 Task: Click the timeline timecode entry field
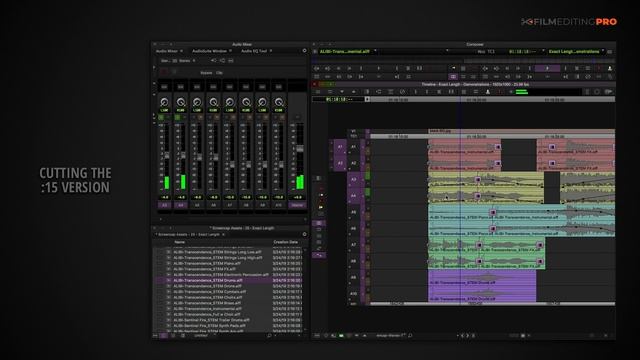click(338, 99)
